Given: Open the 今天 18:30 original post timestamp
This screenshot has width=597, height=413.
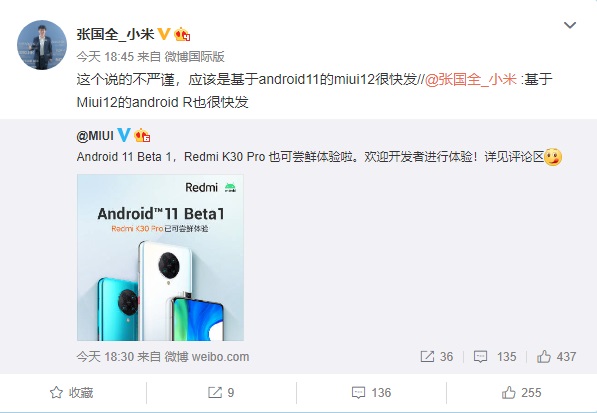Looking at the screenshot, I should pos(105,357).
